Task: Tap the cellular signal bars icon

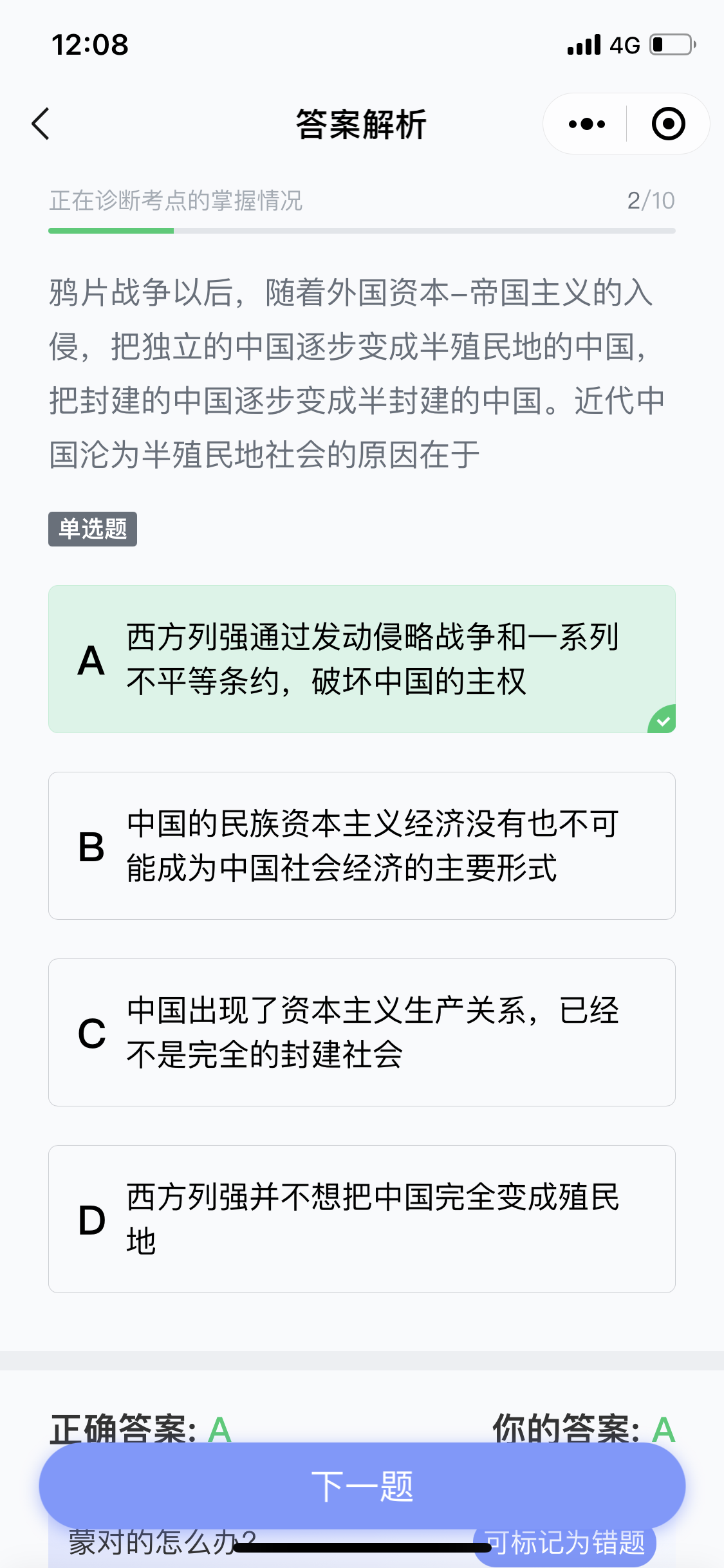Action: [584, 45]
